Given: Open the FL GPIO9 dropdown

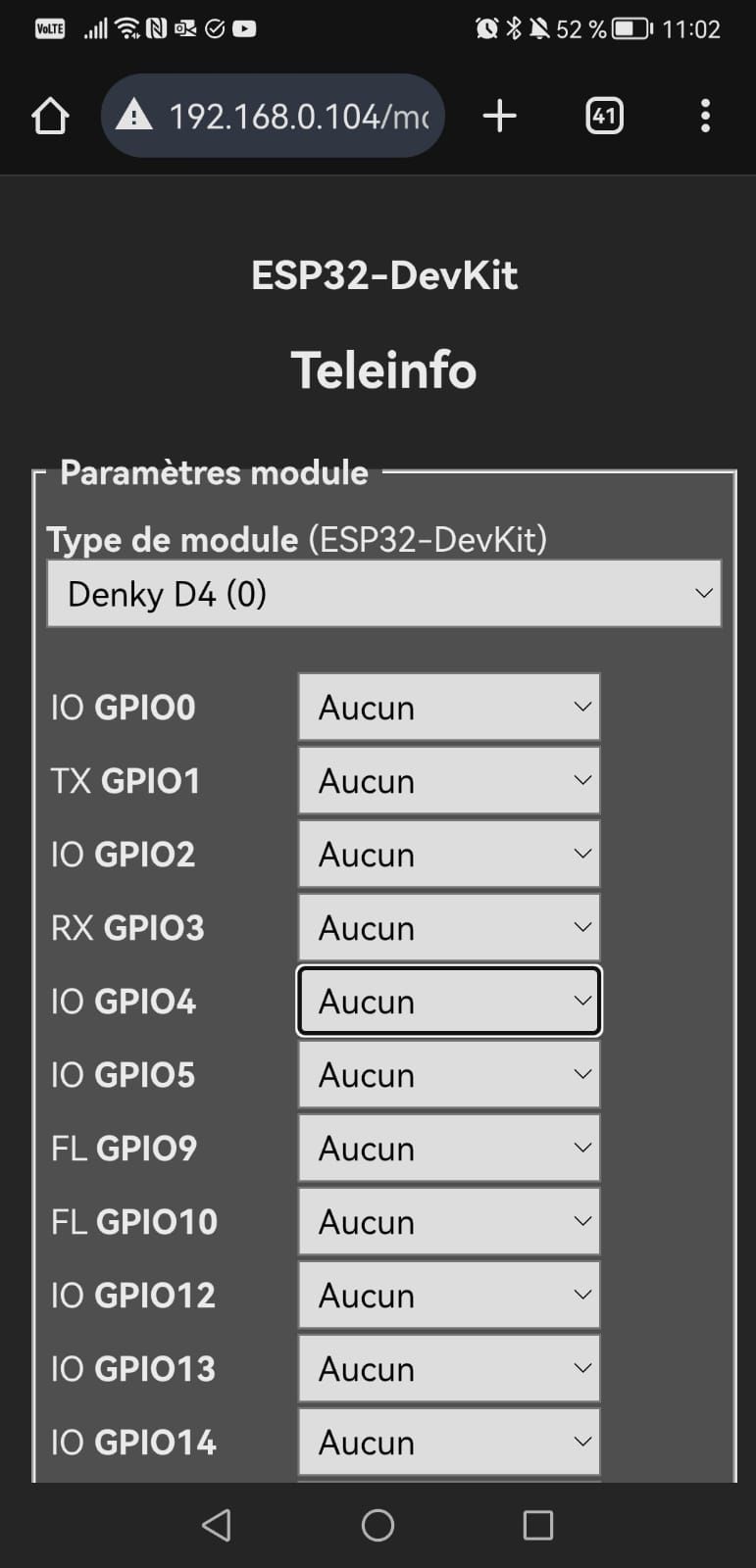Looking at the screenshot, I should coord(449,1149).
